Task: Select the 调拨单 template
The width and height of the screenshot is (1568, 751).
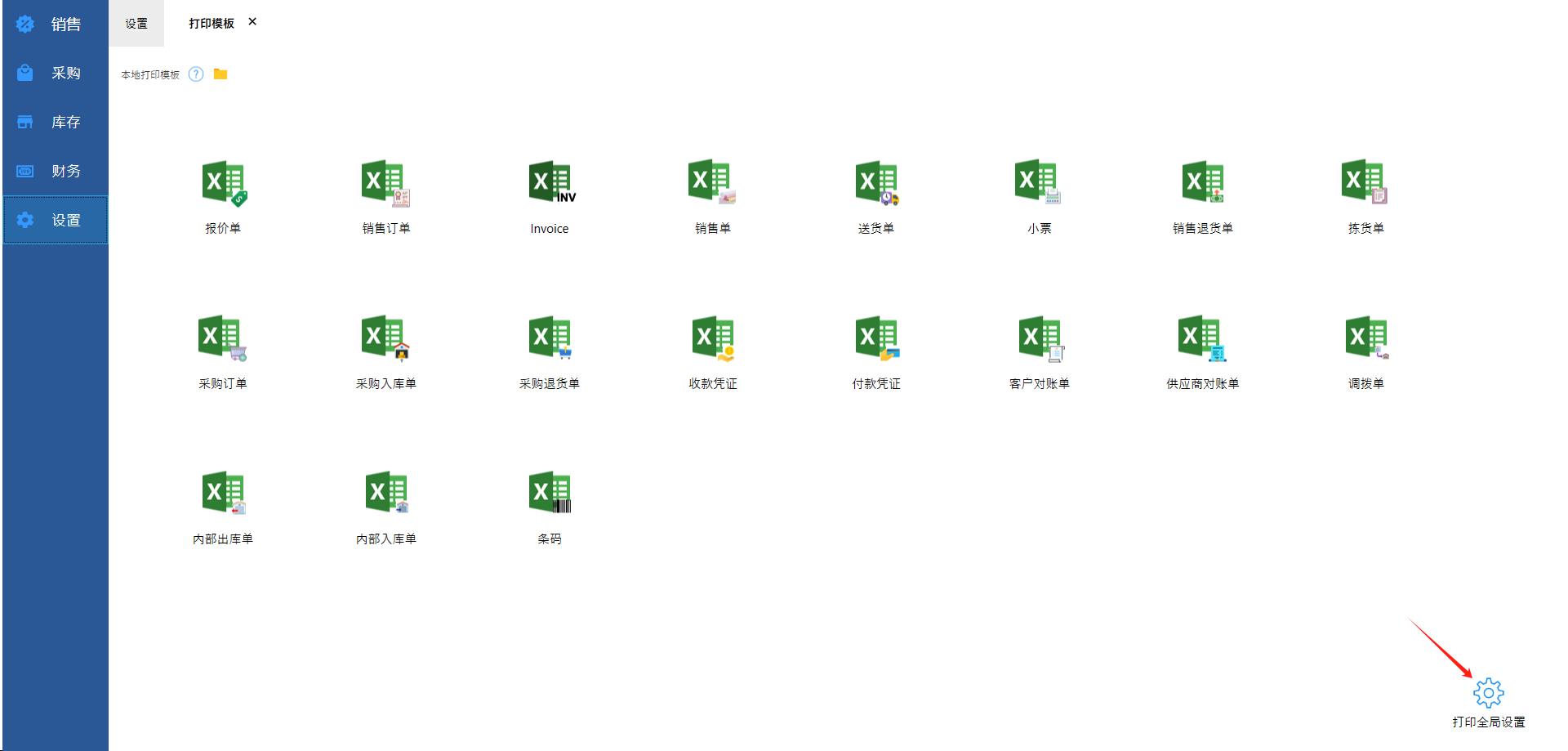Action: 1365,339
